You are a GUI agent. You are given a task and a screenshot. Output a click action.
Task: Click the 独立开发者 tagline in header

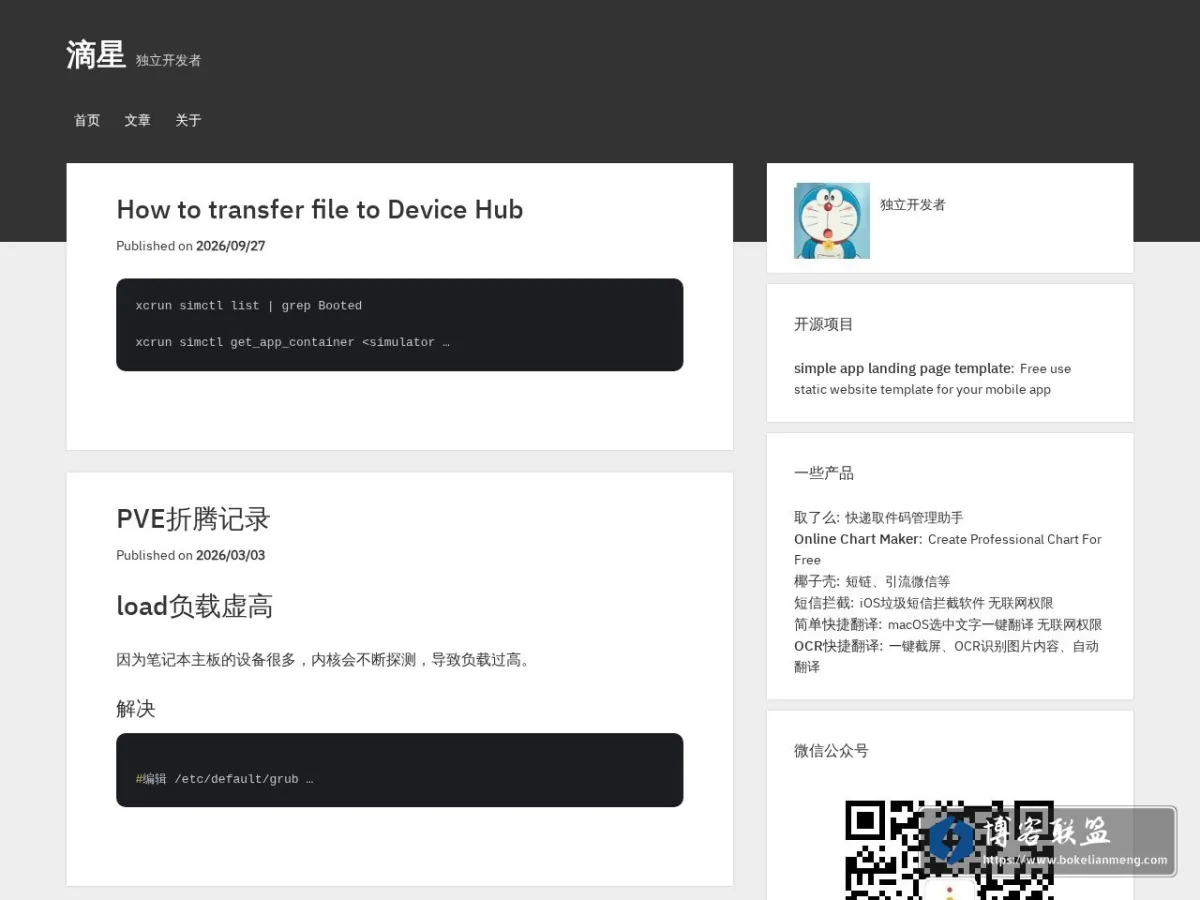[x=169, y=60]
